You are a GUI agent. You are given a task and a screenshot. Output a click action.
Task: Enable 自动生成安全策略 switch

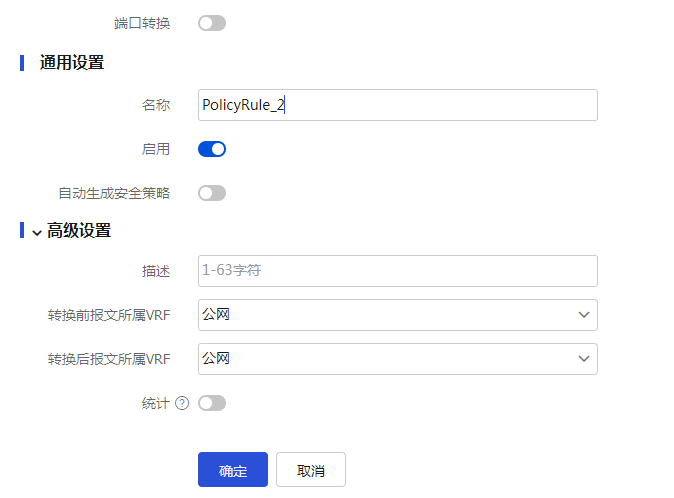tap(212, 193)
